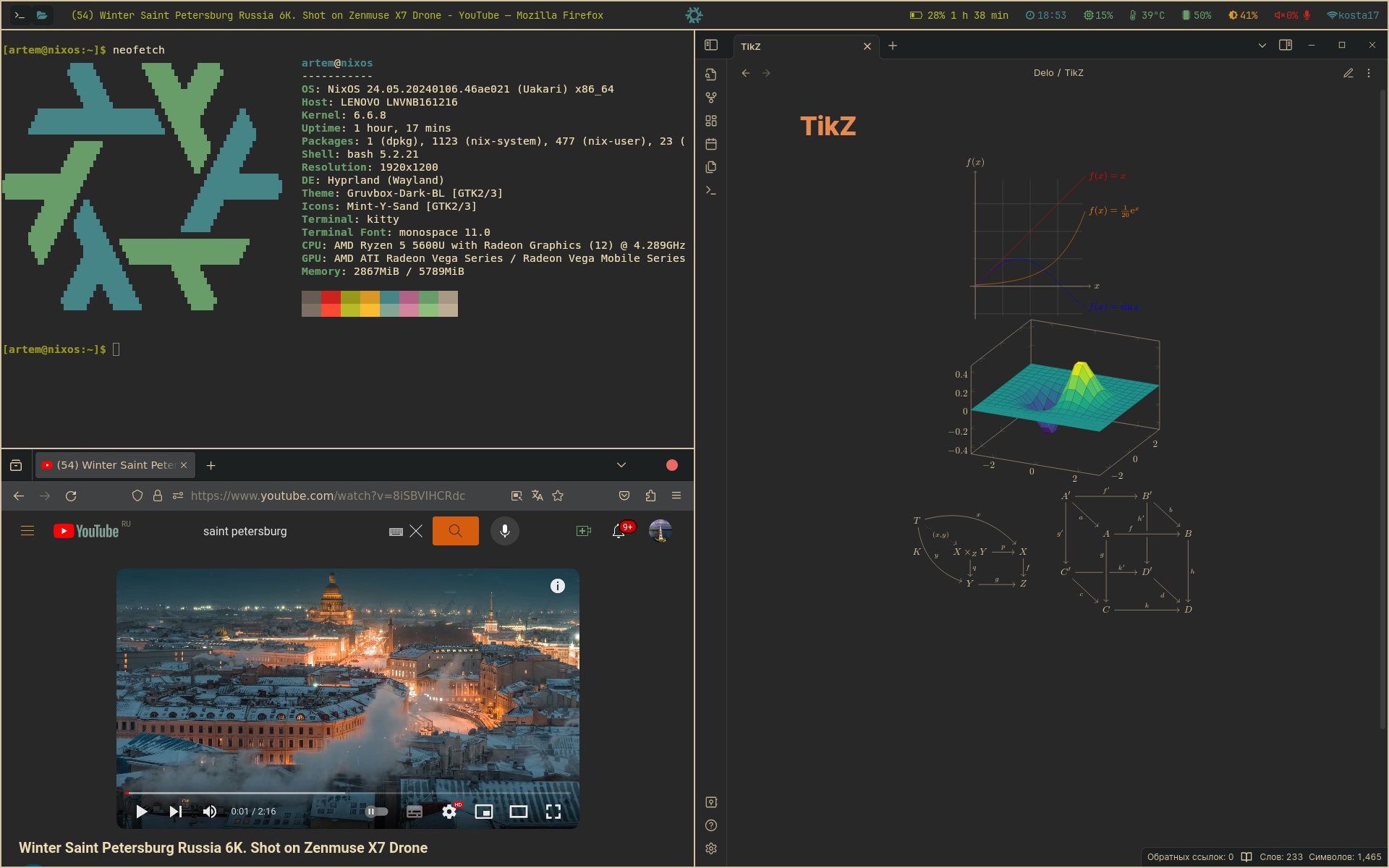Navigate back in Obsidian note history
This screenshot has height=868, width=1389.
[x=746, y=73]
